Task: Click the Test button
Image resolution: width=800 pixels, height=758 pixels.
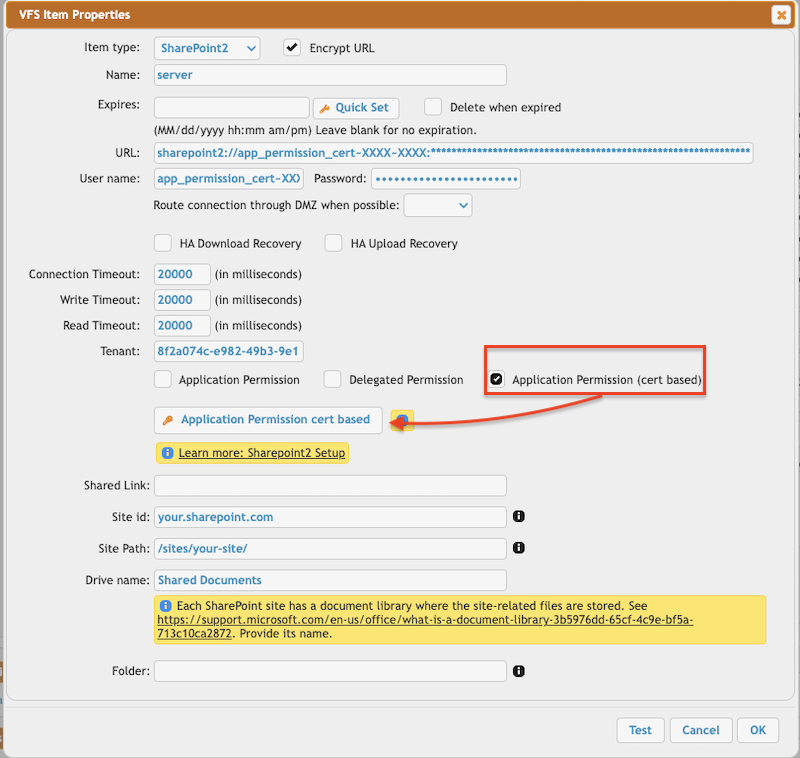Action: (640, 730)
